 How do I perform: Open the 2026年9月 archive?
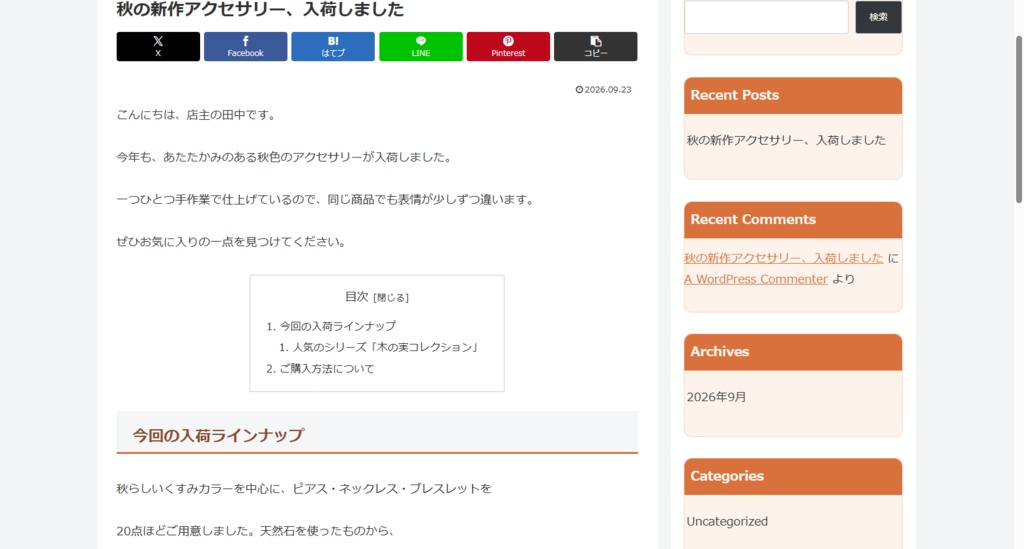[x=716, y=397]
